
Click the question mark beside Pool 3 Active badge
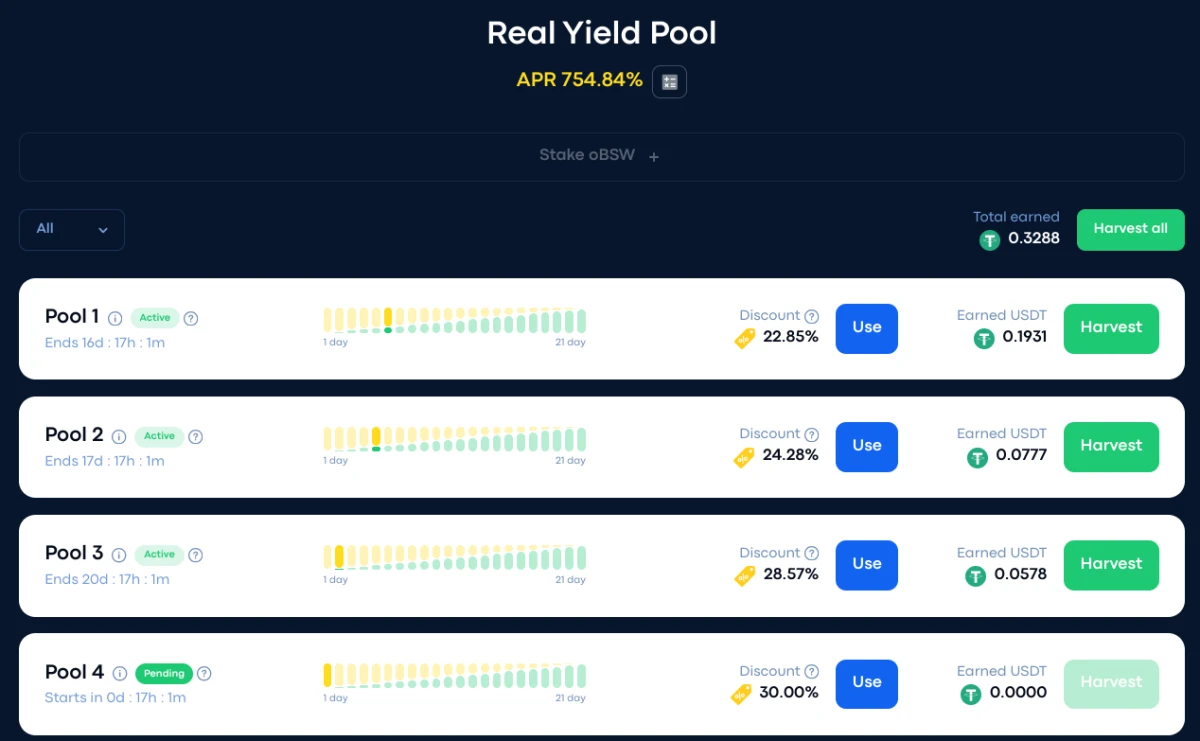pyautogui.click(x=196, y=555)
